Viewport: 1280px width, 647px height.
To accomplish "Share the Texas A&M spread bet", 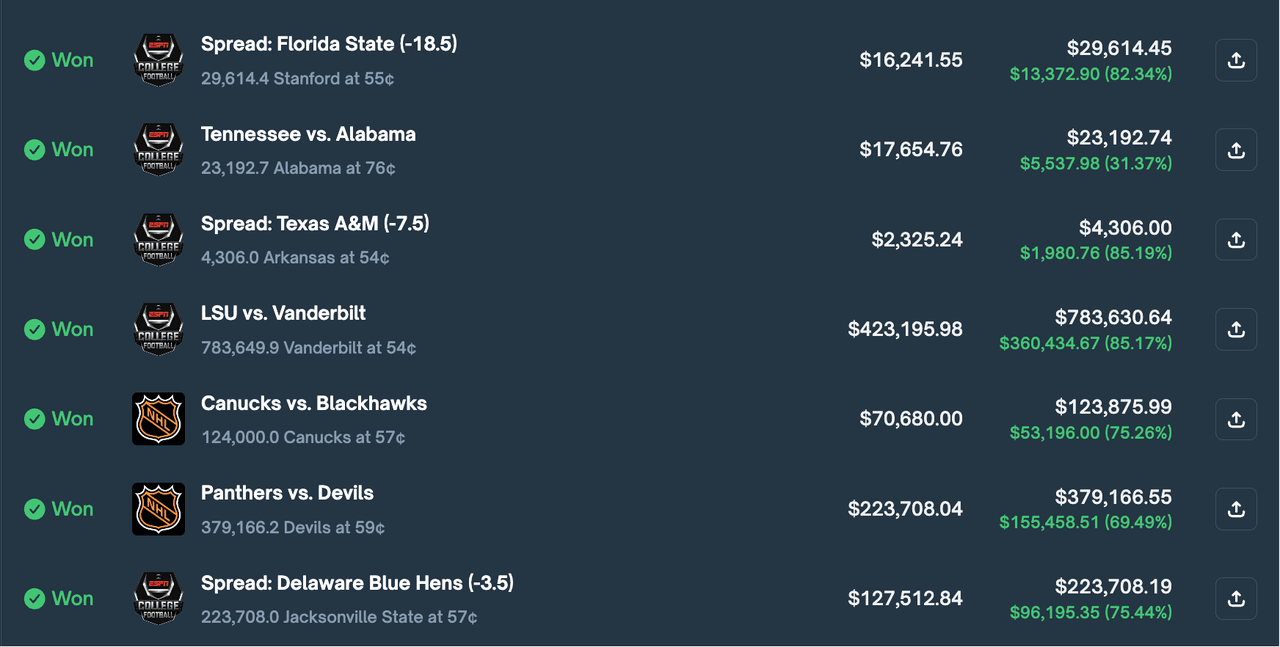I will click(1236, 240).
